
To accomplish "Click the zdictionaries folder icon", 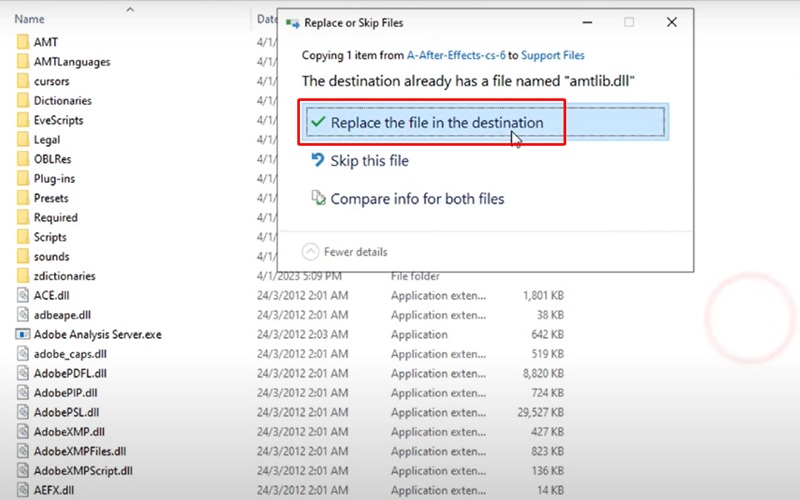I will 23,276.
